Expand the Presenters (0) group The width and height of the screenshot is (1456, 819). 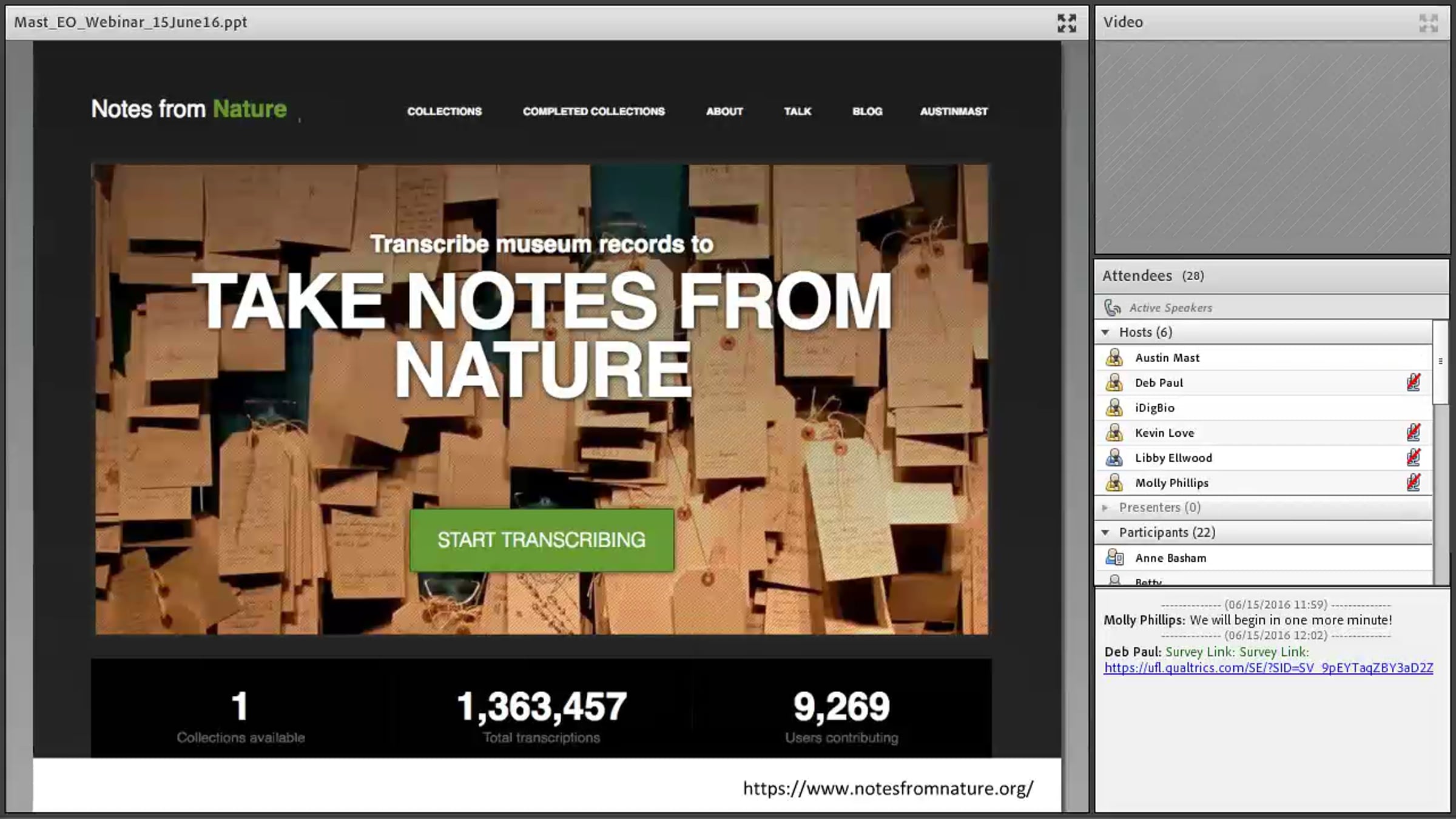[1105, 507]
